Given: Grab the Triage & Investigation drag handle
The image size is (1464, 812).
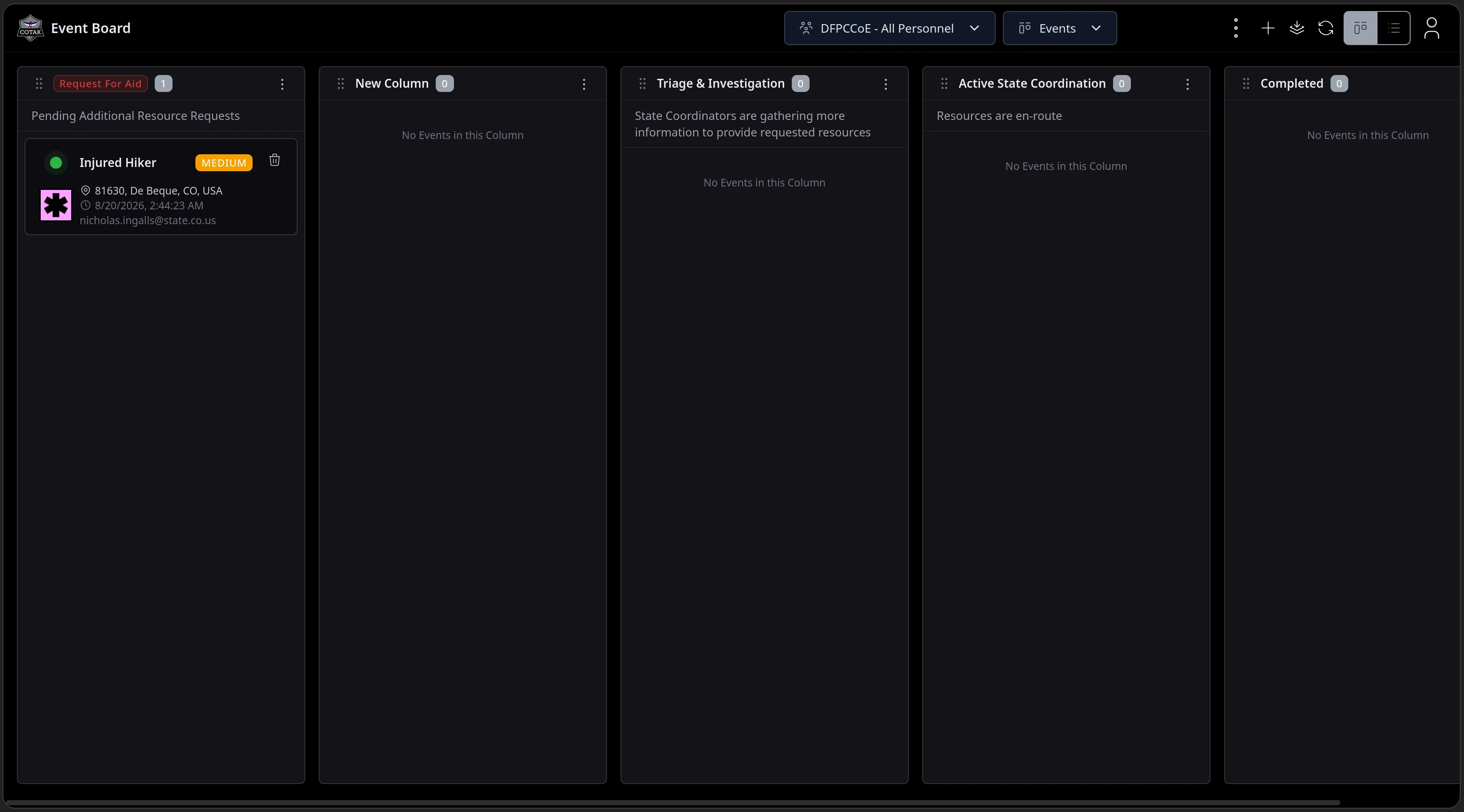Looking at the screenshot, I should 642,83.
